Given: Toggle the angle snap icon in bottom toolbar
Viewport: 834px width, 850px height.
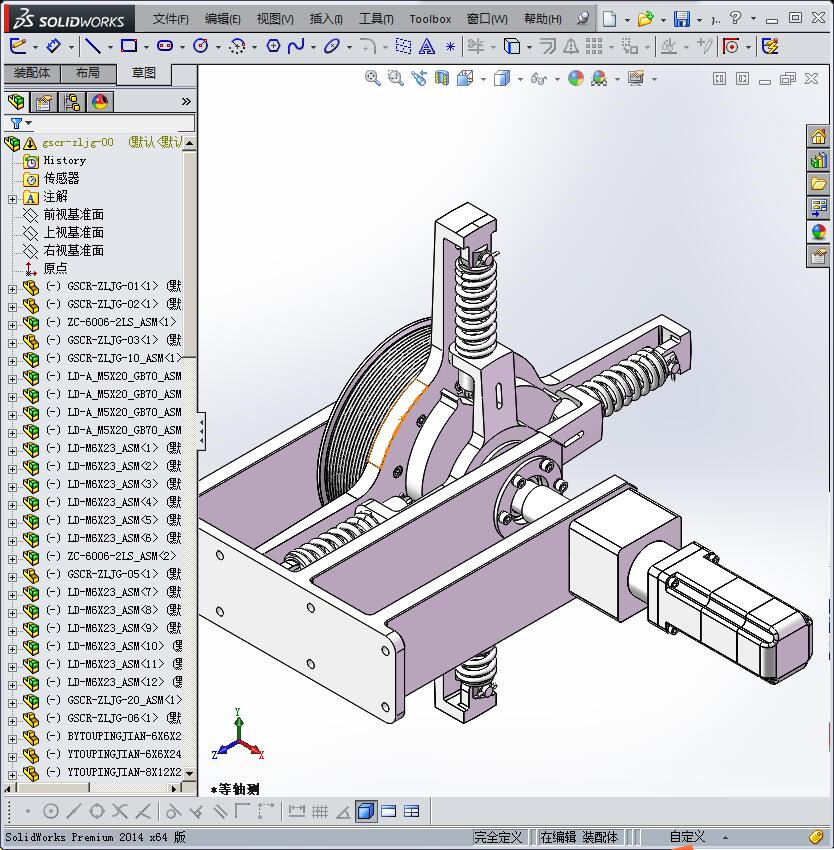Looking at the screenshot, I should point(343,812).
